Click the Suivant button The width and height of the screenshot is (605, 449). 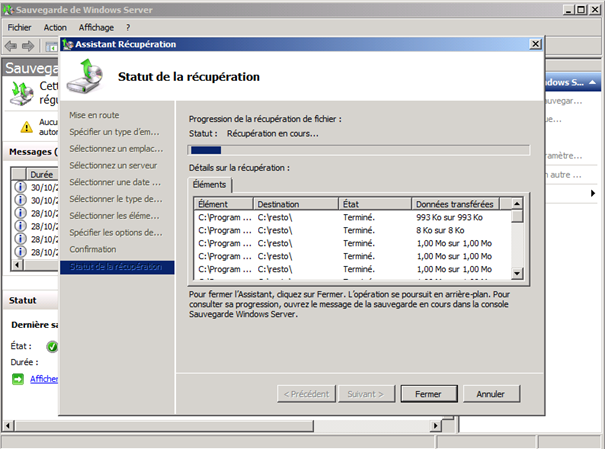[366, 394]
